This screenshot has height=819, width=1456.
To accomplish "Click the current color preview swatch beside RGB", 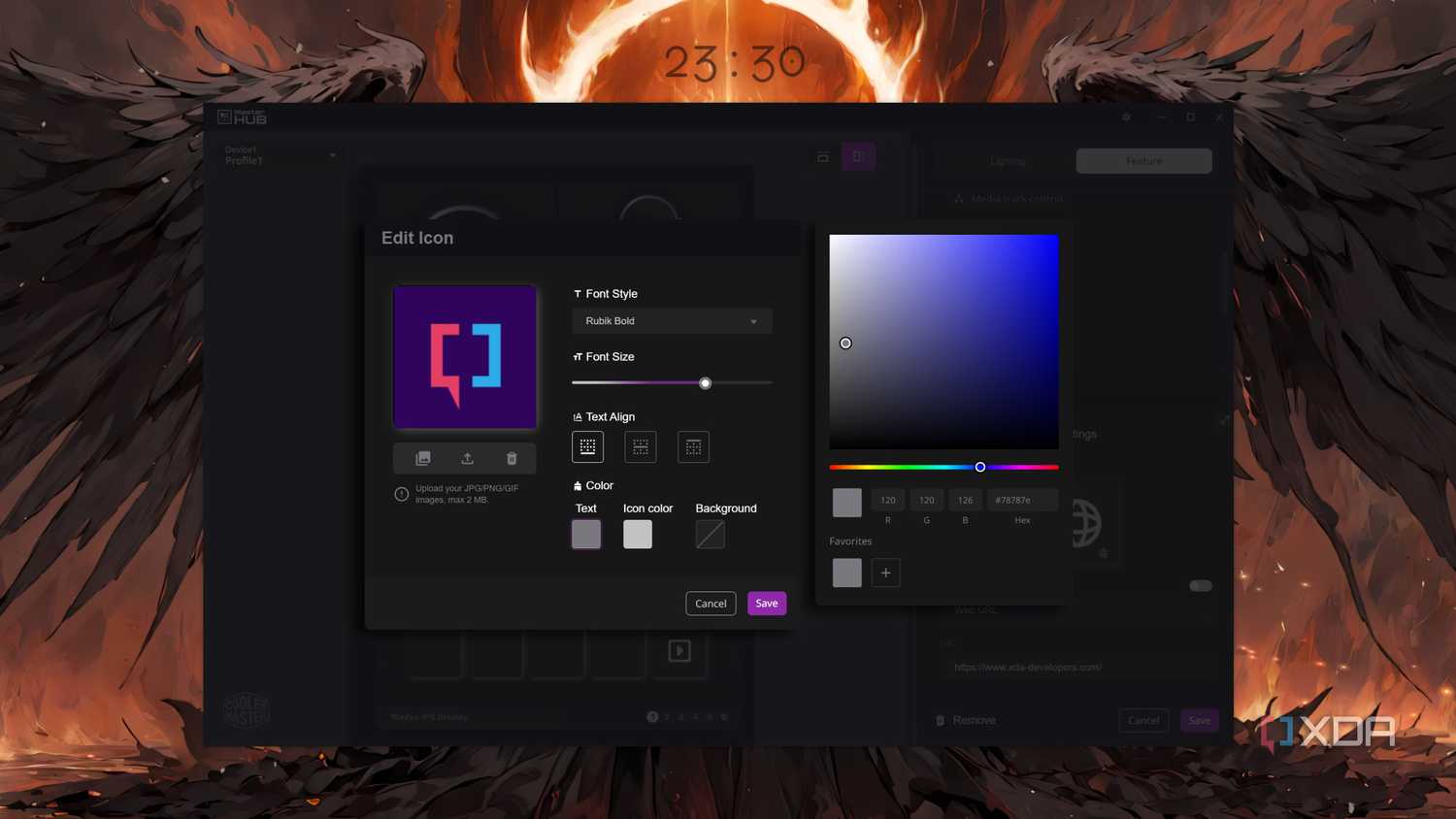I will click(x=847, y=503).
